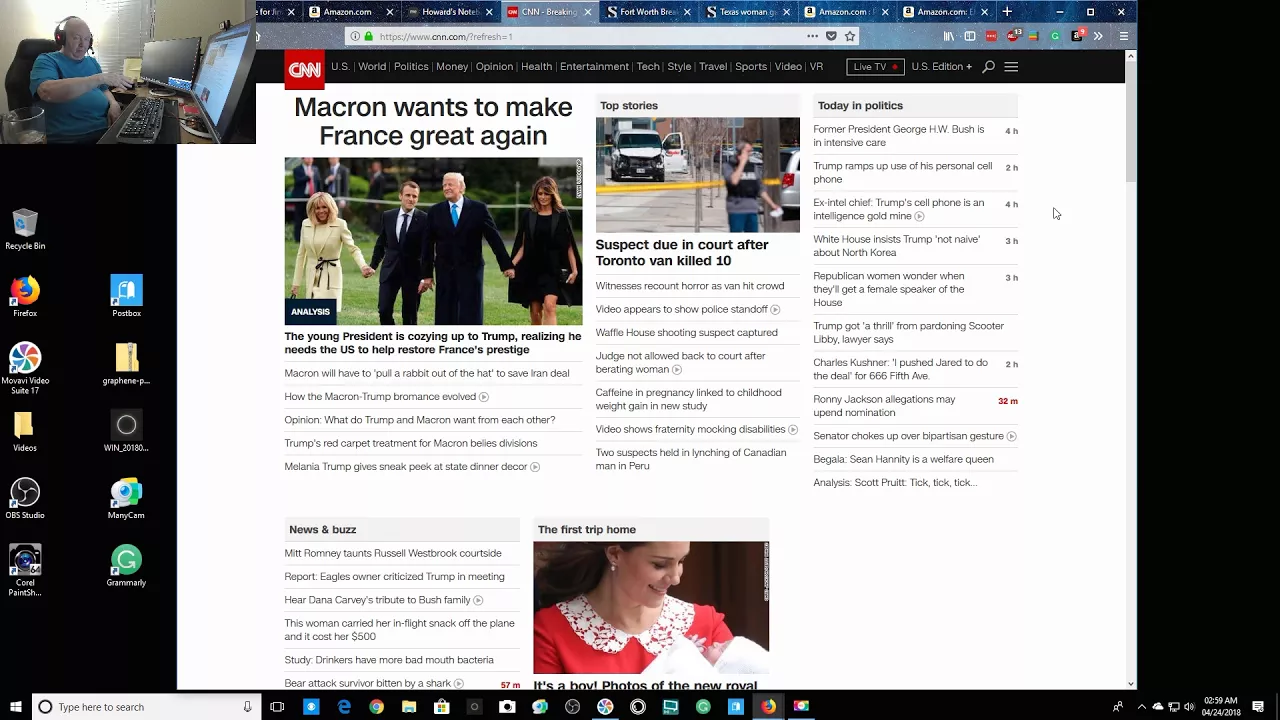Close the CNN Breaking News tab

pyautogui.click(x=588, y=12)
